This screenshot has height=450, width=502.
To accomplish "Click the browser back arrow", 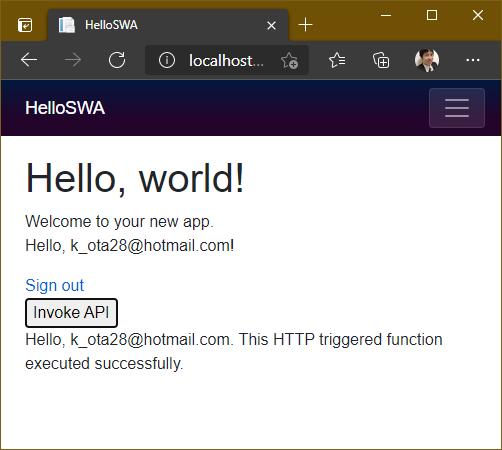I will point(29,60).
